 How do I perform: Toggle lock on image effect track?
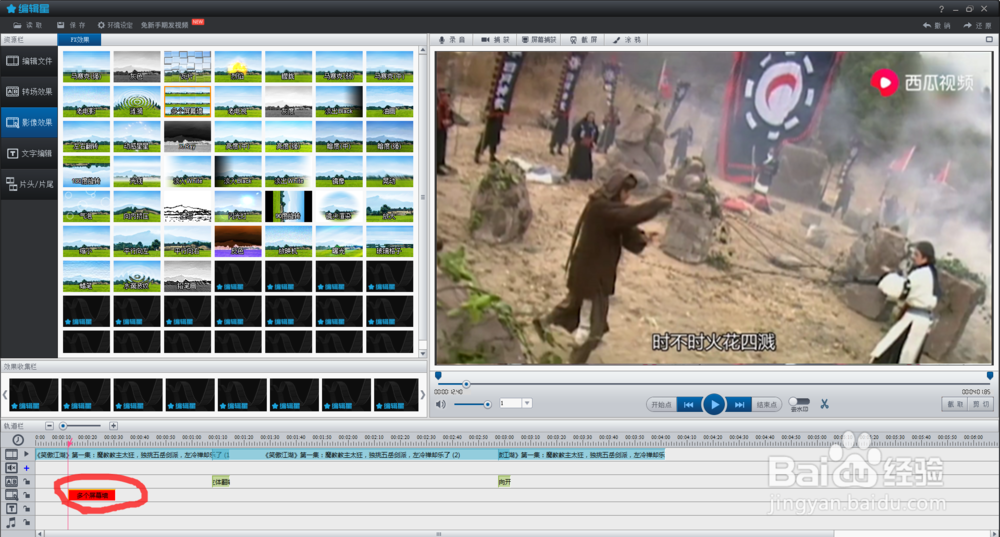click(27, 495)
